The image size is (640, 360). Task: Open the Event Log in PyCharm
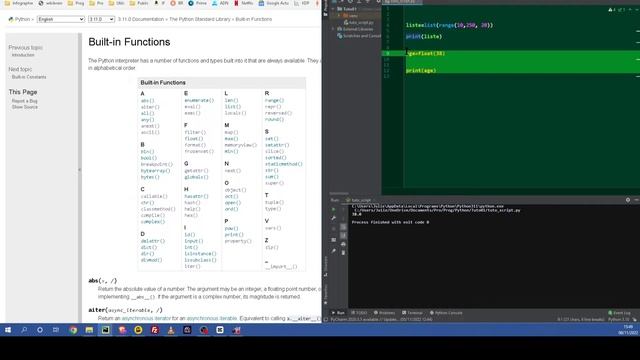pyautogui.click(x=619, y=313)
